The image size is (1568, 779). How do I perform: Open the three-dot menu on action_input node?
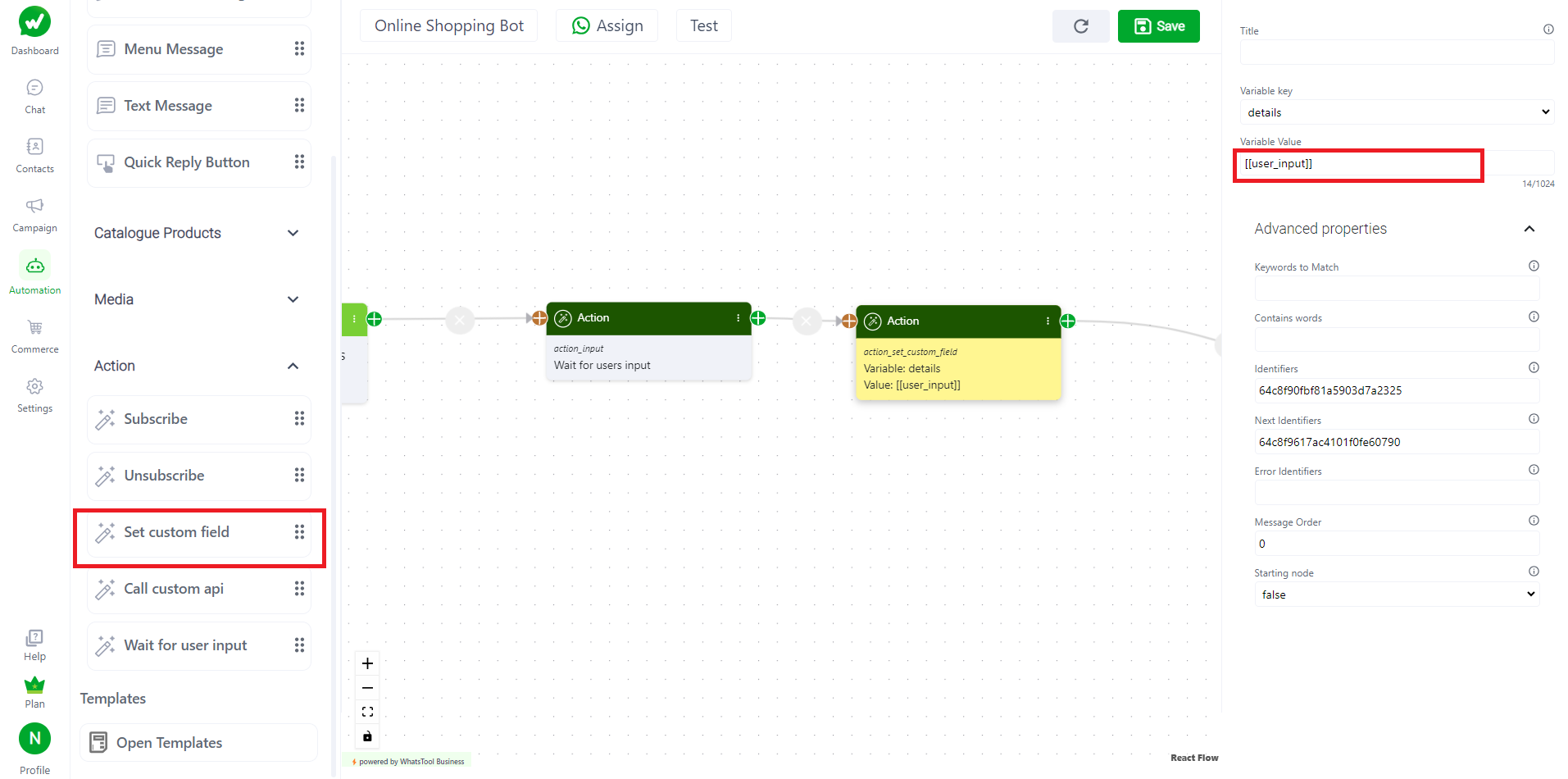pyautogui.click(x=739, y=318)
